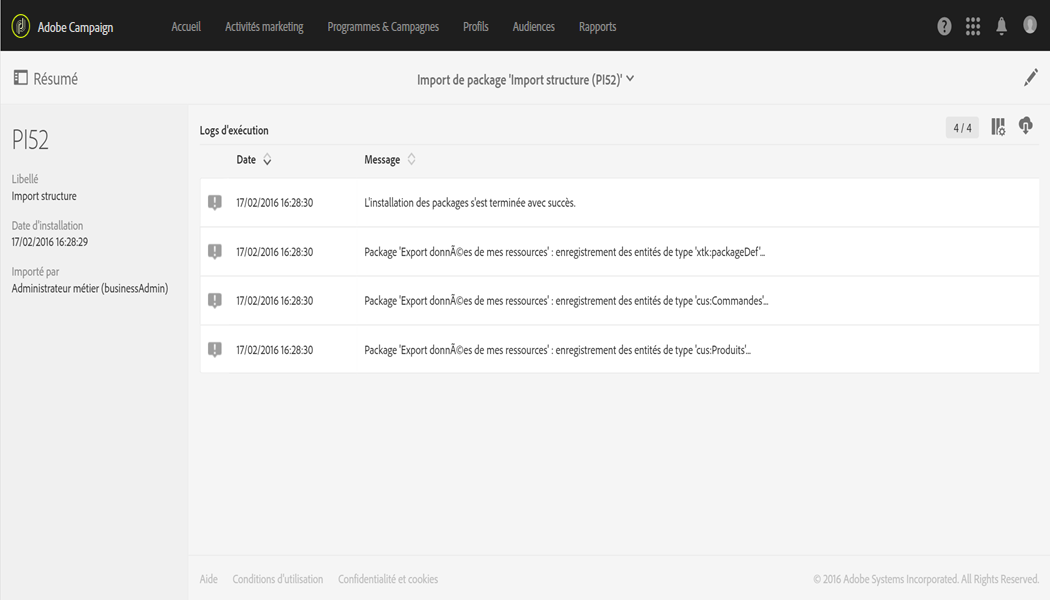The width and height of the screenshot is (1050, 600).
Task: Sort the logs by Date column
Action: (254, 160)
